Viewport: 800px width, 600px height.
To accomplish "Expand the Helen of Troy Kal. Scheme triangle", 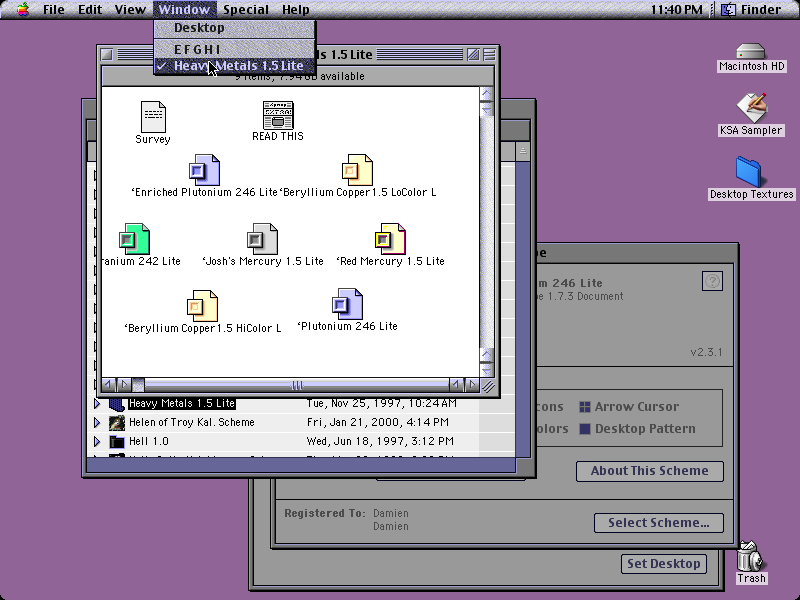I will pos(97,422).
